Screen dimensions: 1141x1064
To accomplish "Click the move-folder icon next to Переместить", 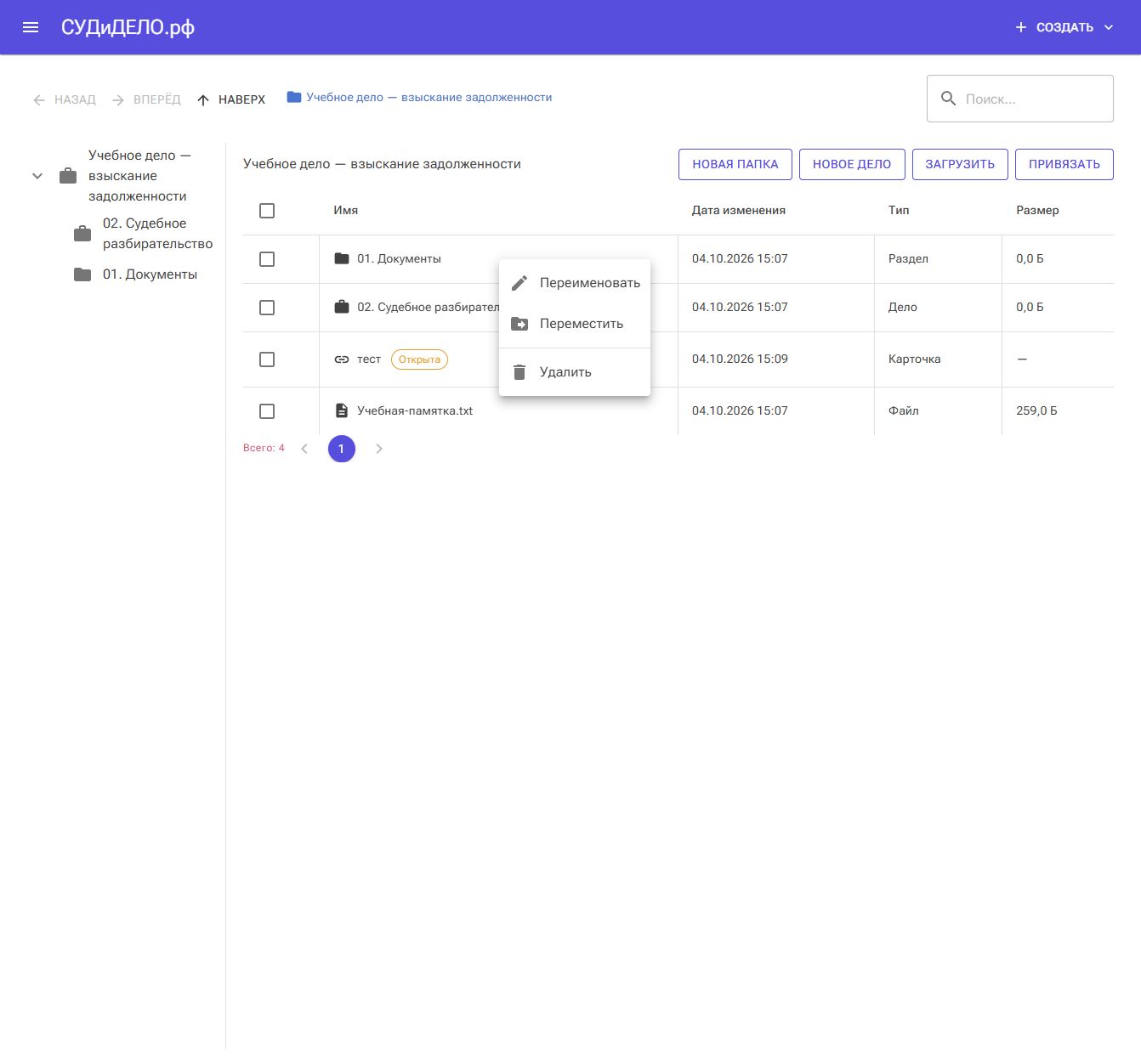I will coord(519,324).
